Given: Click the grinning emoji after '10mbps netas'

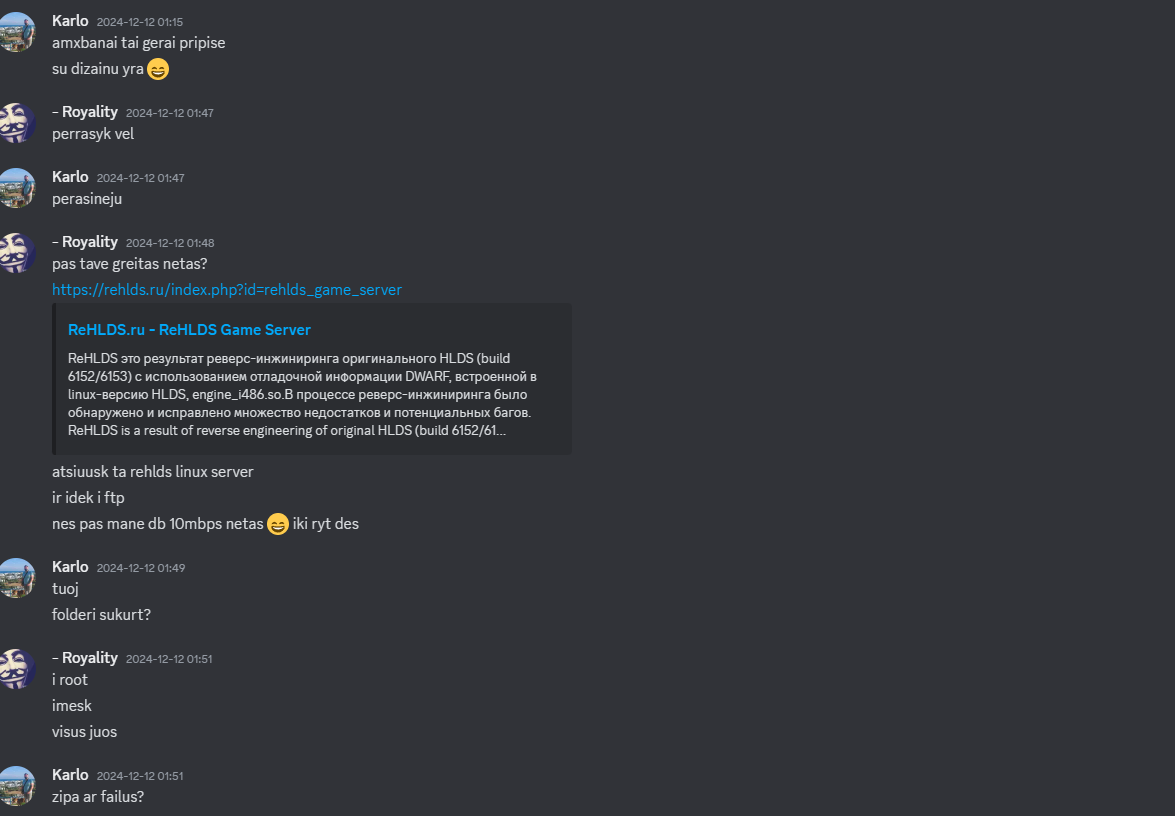Looking at the screenshot, I should pyautogui.click(x=277, y=524).
